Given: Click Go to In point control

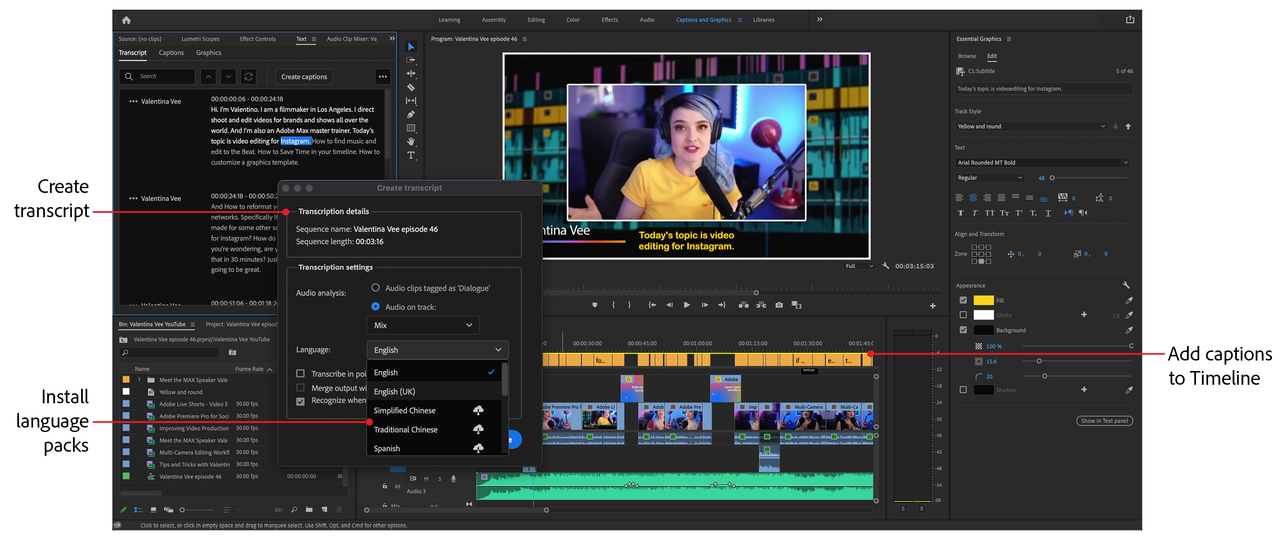Looking at the screenshot, I should [652, 305].
